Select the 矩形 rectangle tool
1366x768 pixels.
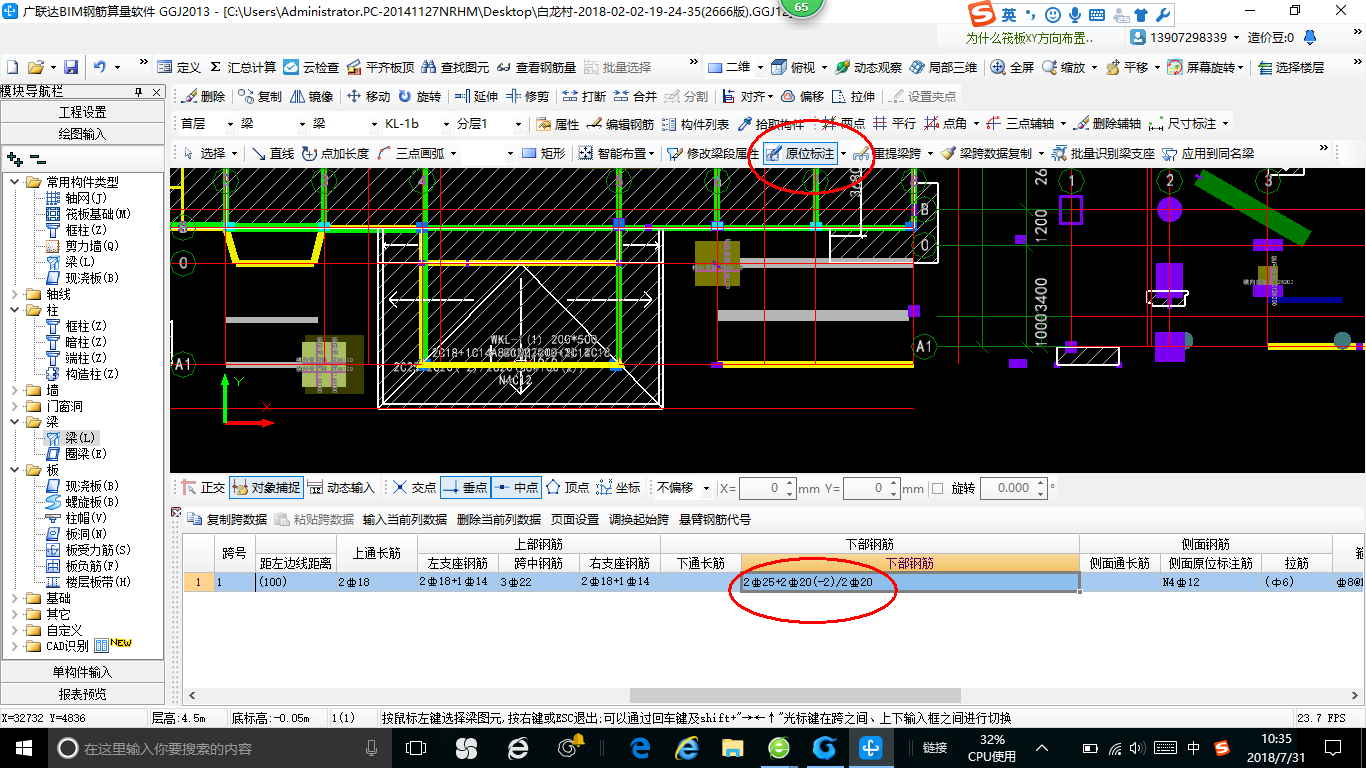544,153
